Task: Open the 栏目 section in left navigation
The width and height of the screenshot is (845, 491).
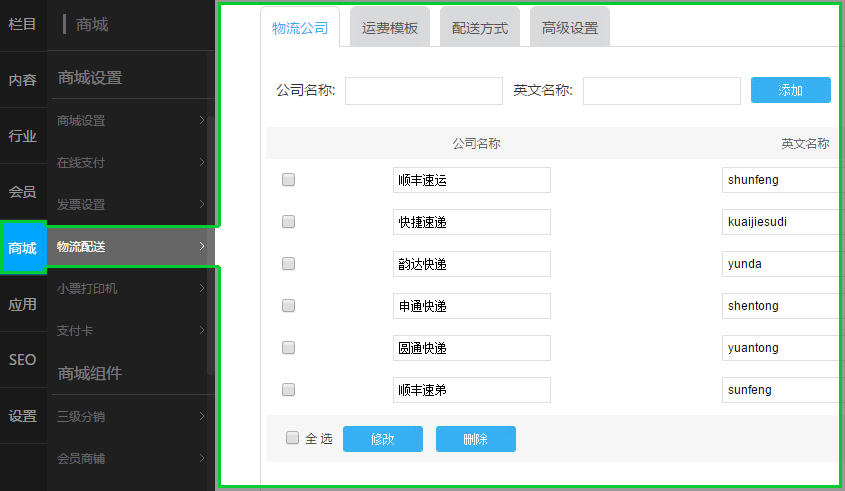Action: pyautogui.click(x=23, y=24)
